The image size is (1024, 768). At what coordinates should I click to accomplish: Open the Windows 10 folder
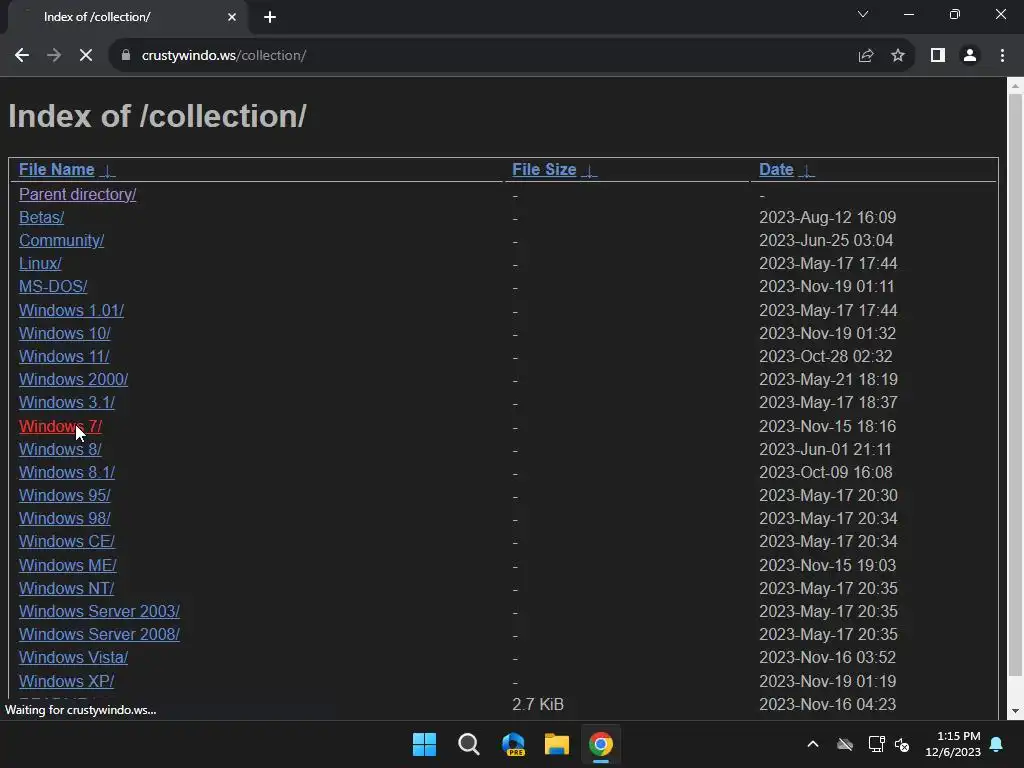(x=65, y=333)
